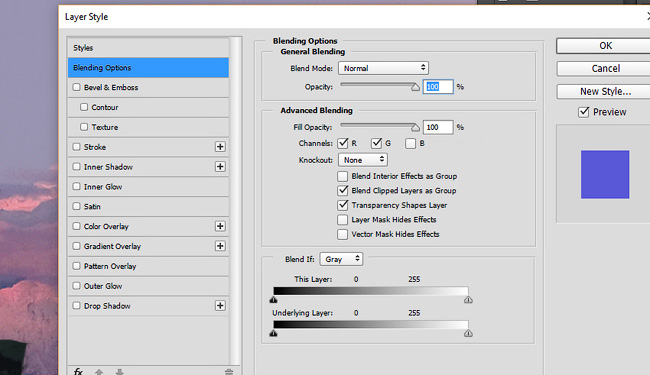650x375 pixels.
Task: Check Blend Interior Effects as Group
Action: 342,177
